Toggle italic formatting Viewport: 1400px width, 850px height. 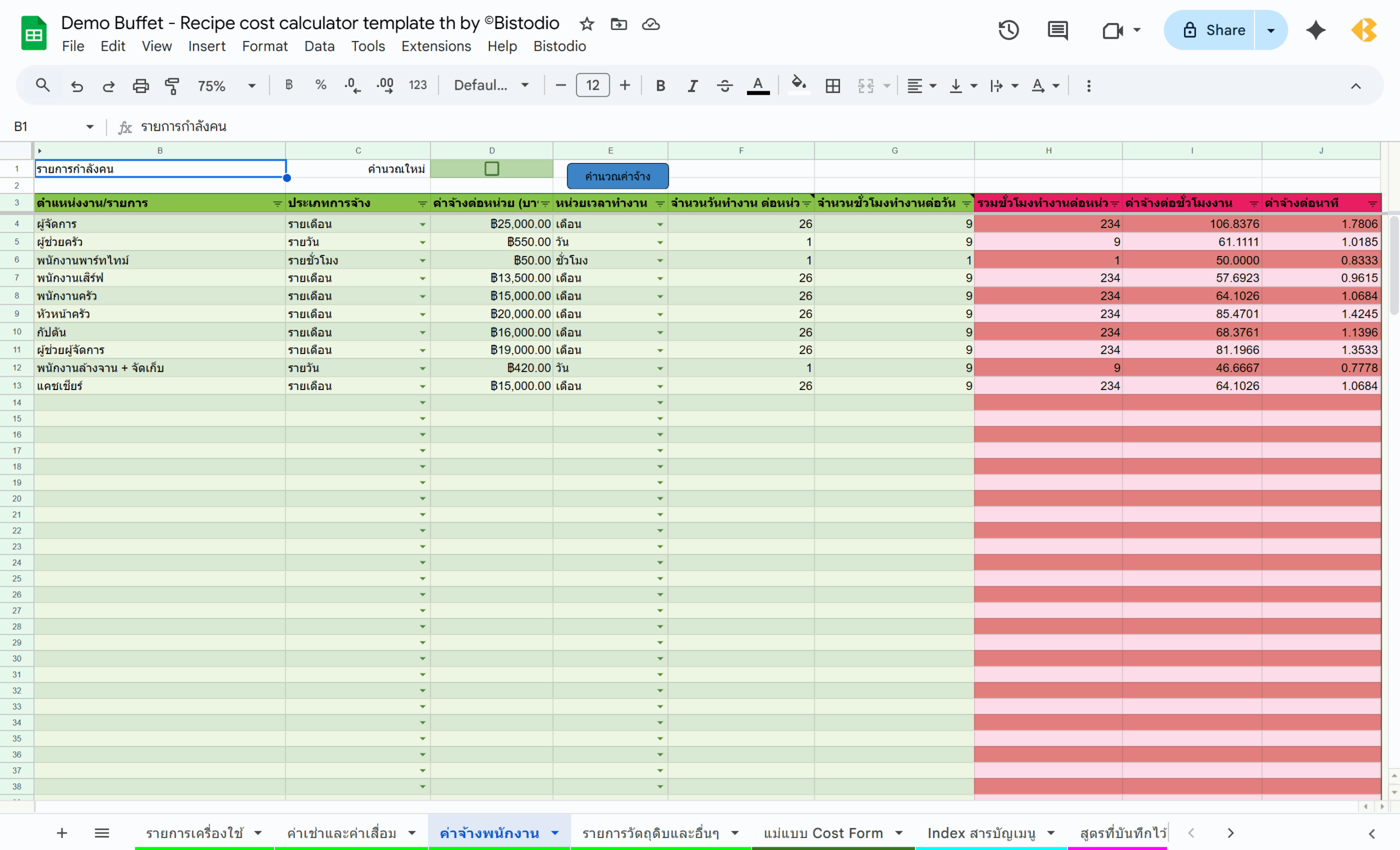click(692, 86)
